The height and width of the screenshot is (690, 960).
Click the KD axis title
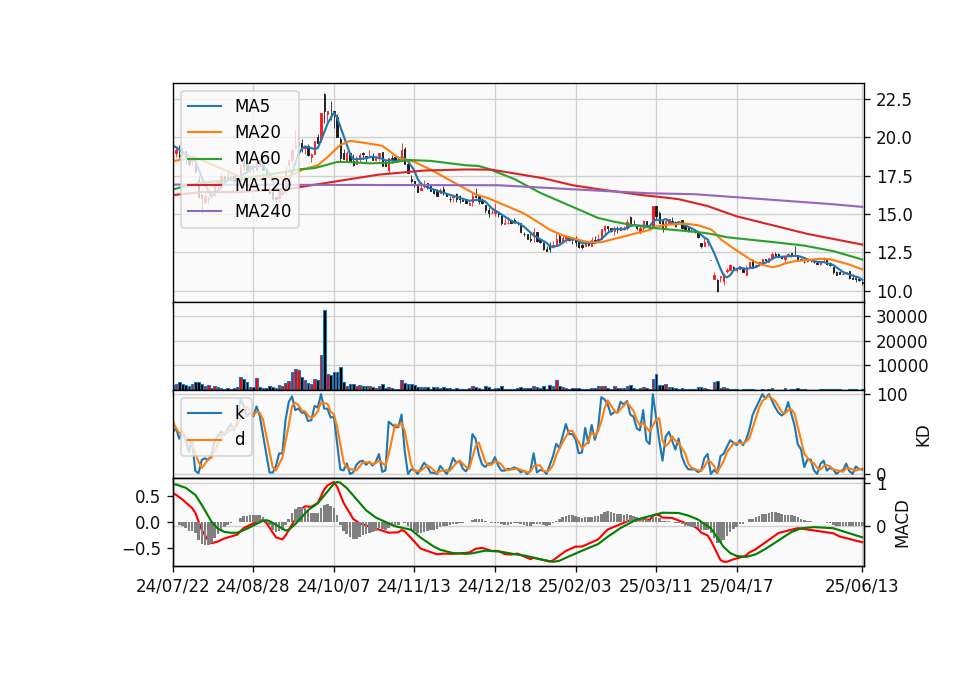pos(923,436)
